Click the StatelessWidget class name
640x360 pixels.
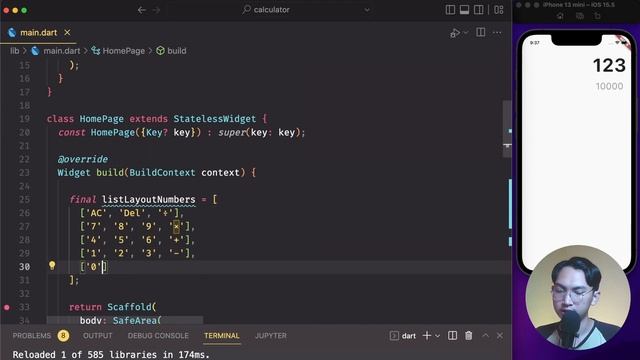pos(215,119)
